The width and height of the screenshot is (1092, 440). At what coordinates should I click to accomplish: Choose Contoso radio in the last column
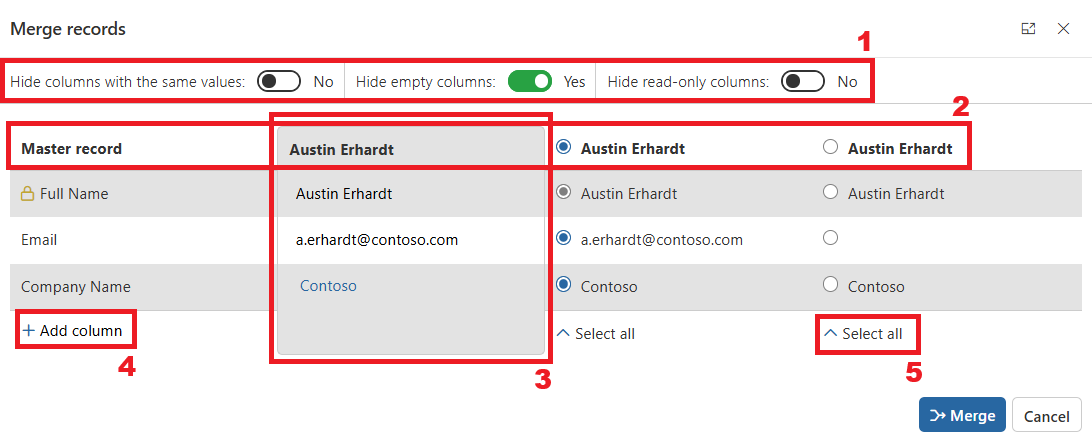click(830, 284)
